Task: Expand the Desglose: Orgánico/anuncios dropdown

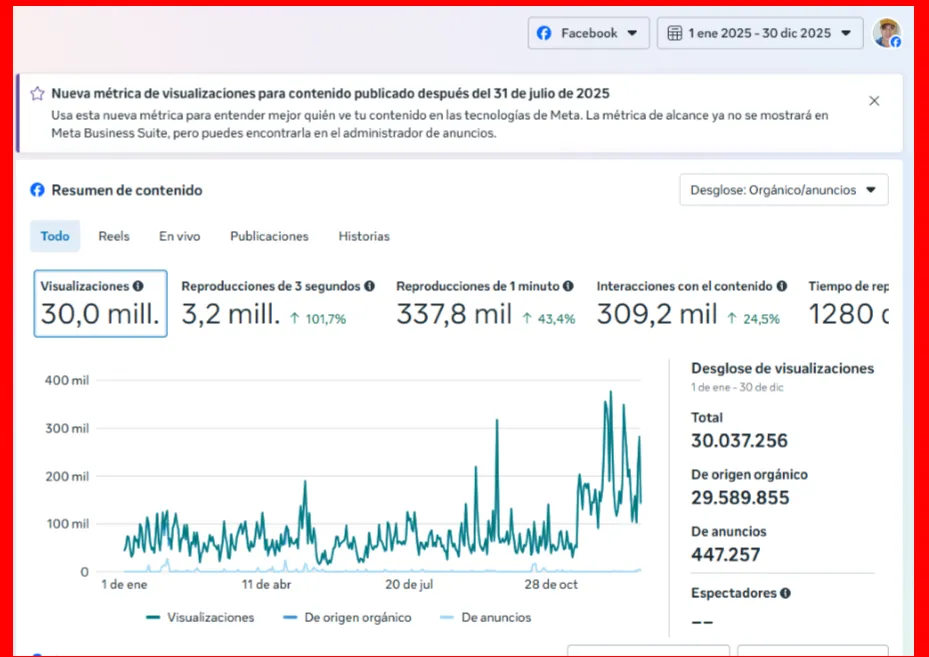Action: point(783,189)
